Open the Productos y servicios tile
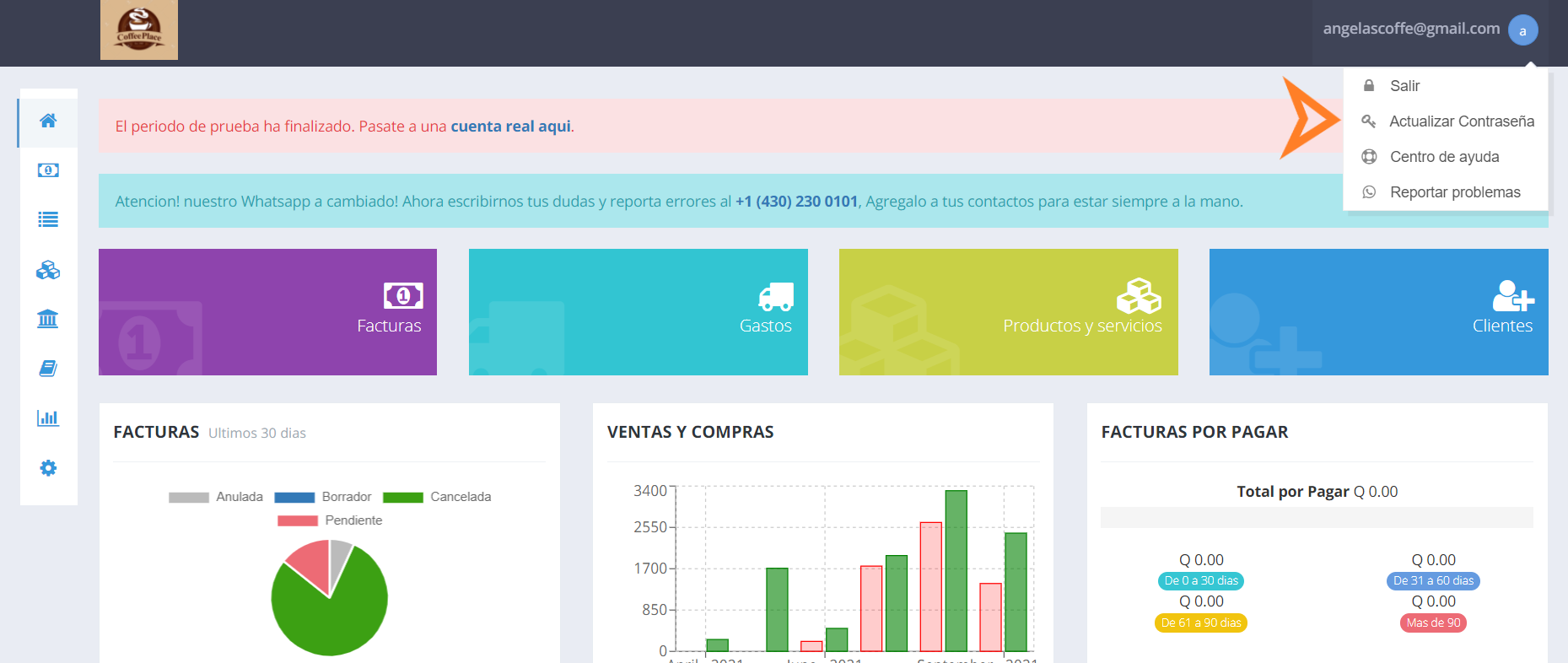 (1009, 312)
